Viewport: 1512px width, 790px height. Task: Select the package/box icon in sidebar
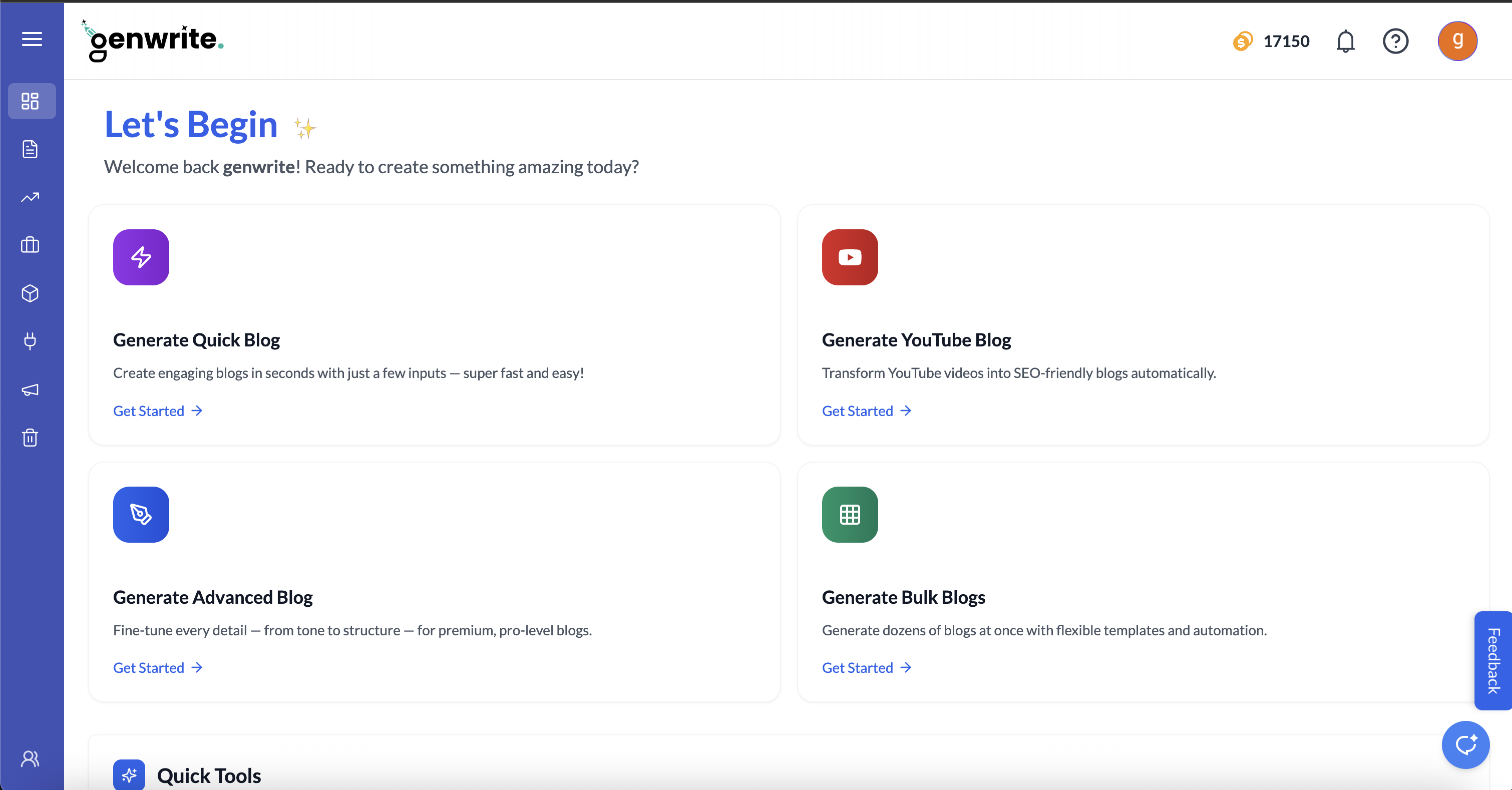[30, 293]
